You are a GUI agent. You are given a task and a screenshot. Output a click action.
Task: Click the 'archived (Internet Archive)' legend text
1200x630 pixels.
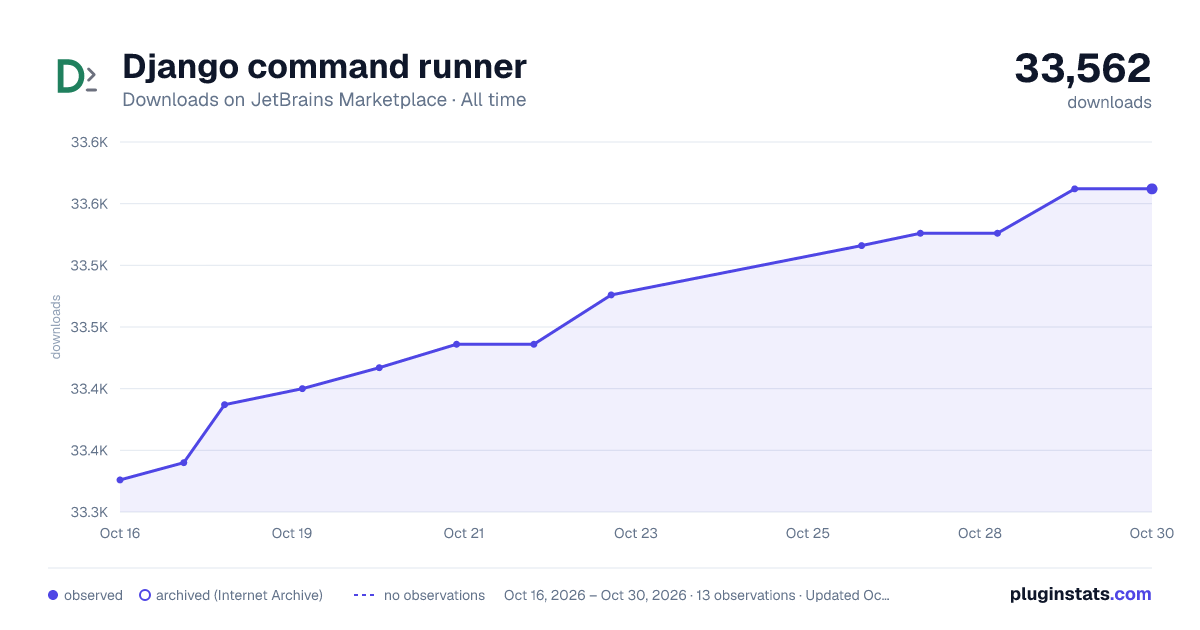click(x=239, y=595)
